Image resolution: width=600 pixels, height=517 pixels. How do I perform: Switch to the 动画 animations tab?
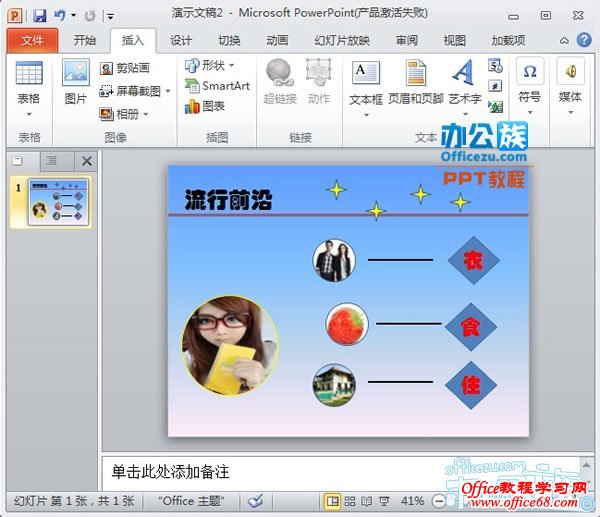click(277, 41)
